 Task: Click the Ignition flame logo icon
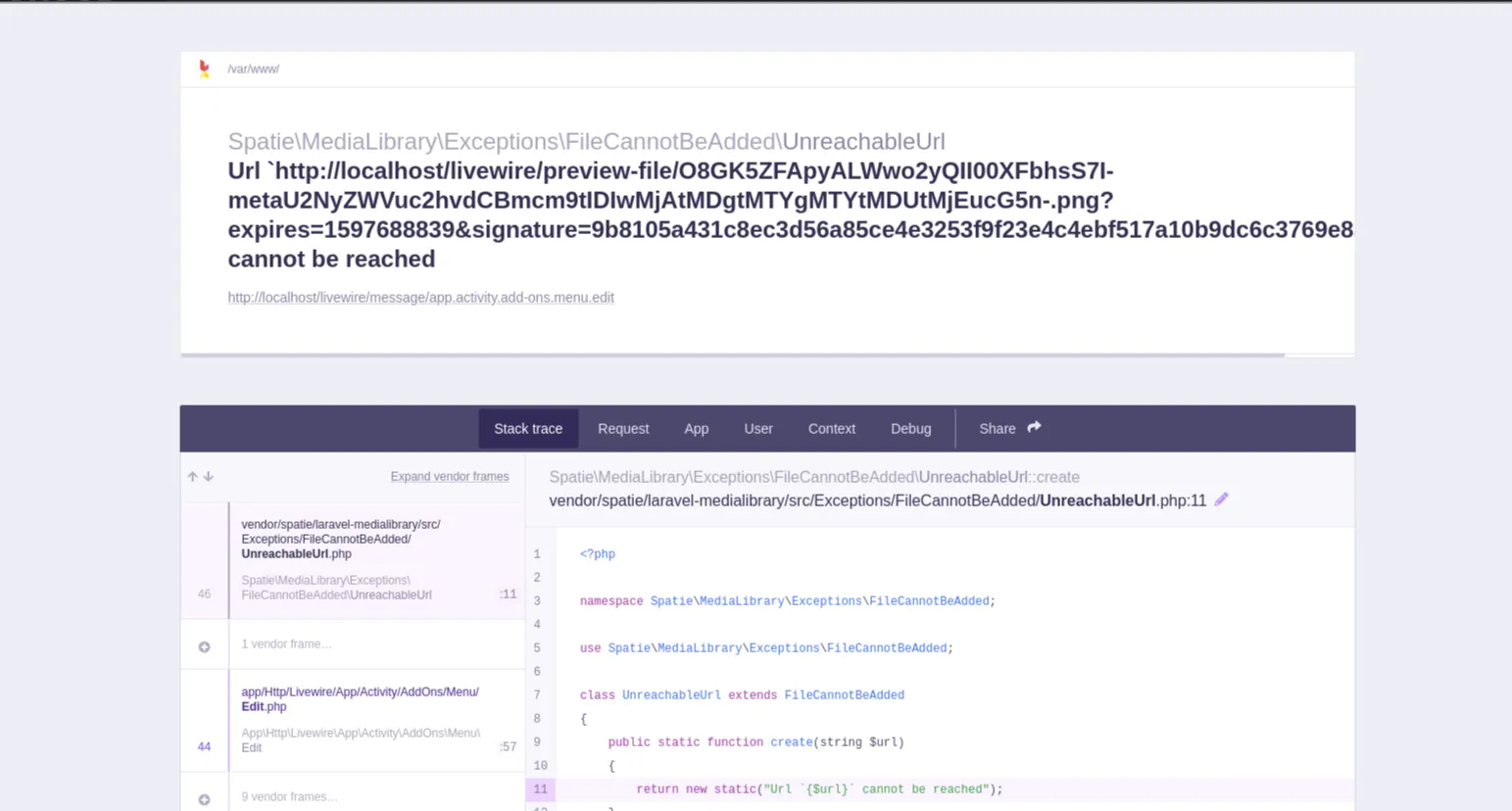(x=204, y=69)
